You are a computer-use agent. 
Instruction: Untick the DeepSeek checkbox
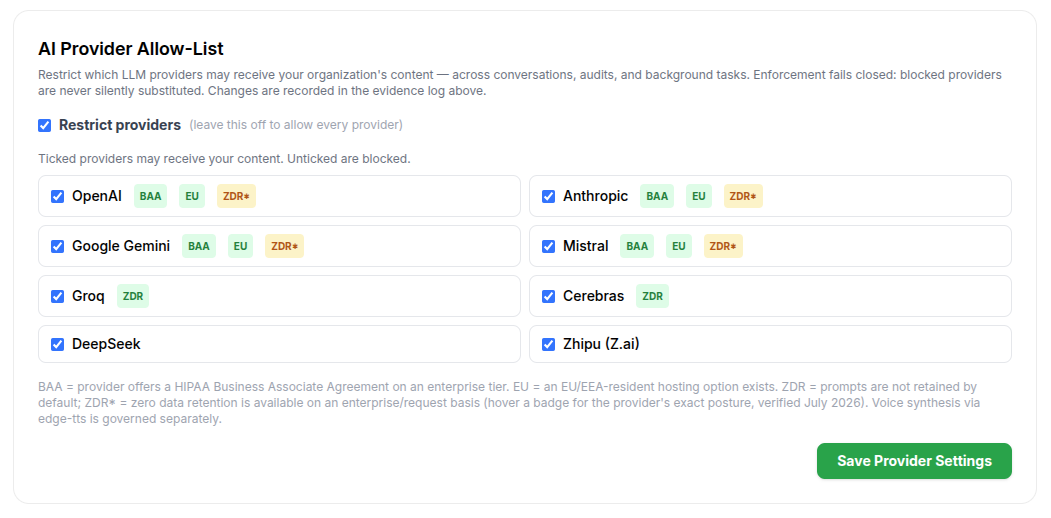tap(58, 344)
